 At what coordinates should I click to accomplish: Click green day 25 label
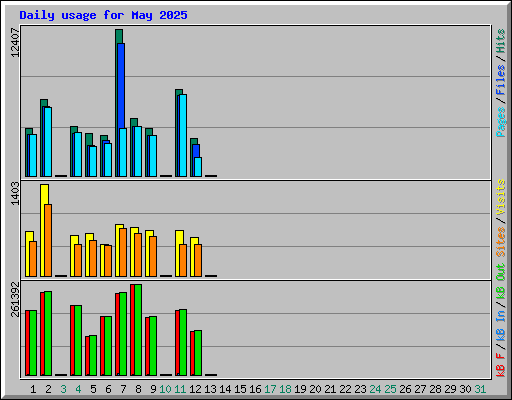click(x=391, y=389)
